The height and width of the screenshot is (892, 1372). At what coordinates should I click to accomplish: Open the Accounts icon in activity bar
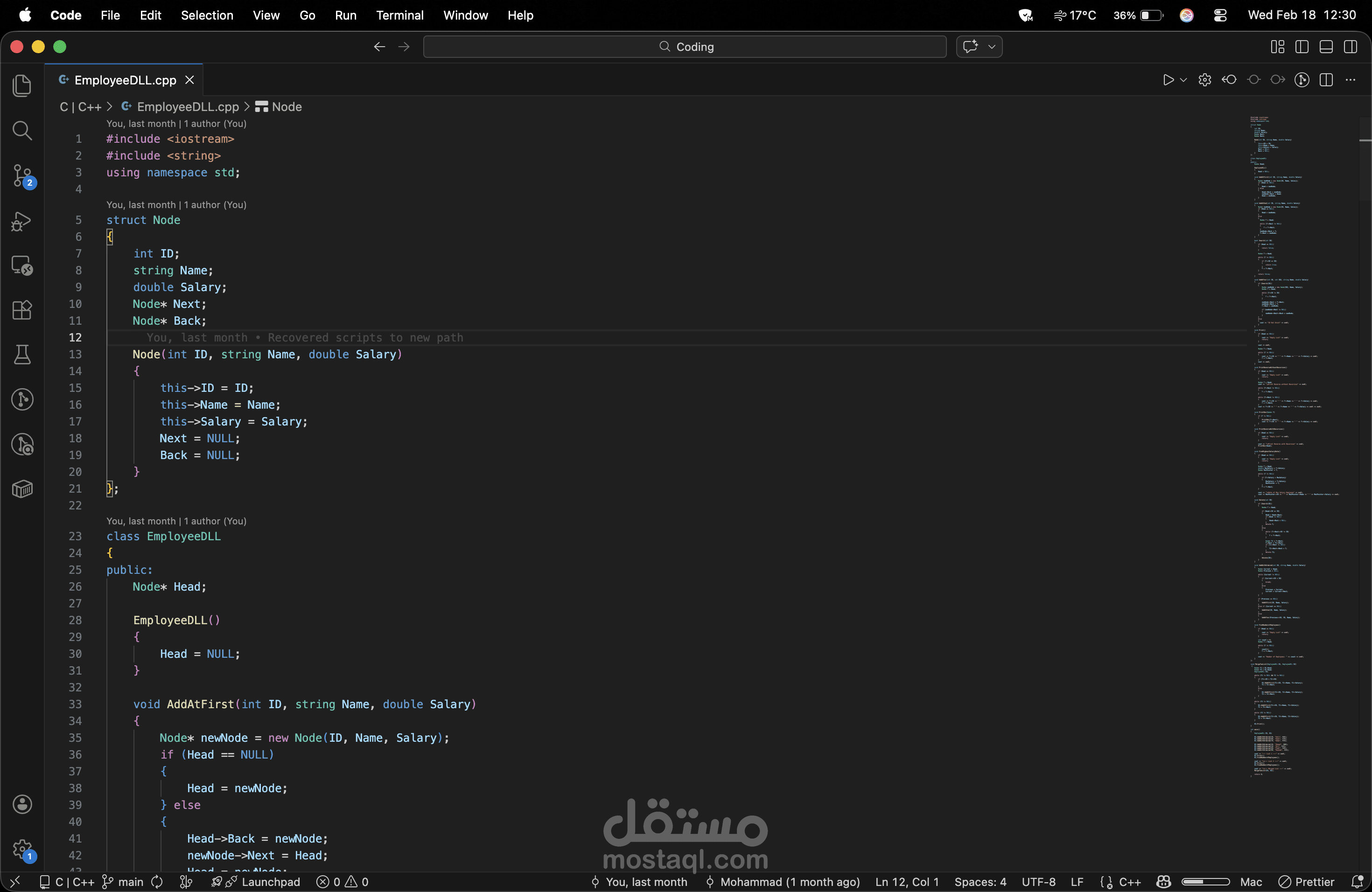(22, 804)
